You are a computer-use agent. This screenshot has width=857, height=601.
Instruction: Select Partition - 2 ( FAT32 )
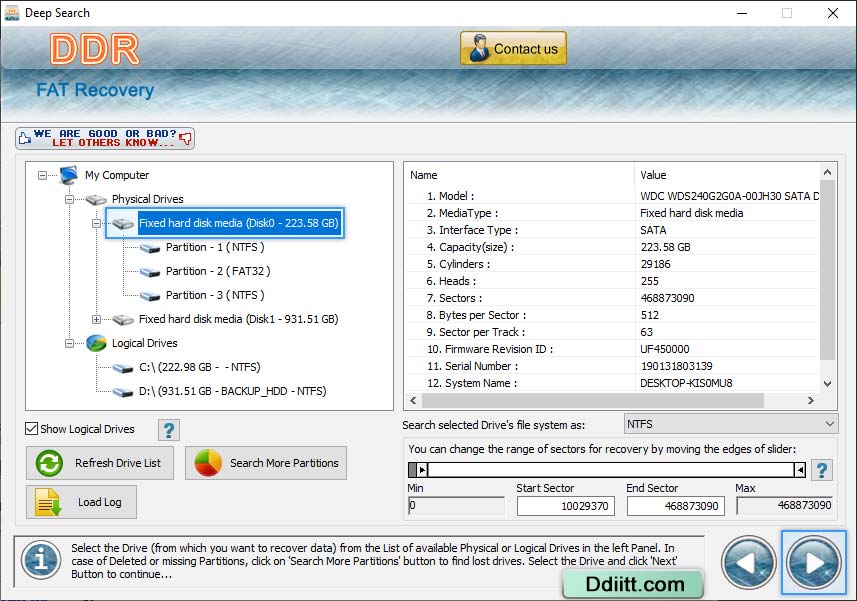[218, 271]
